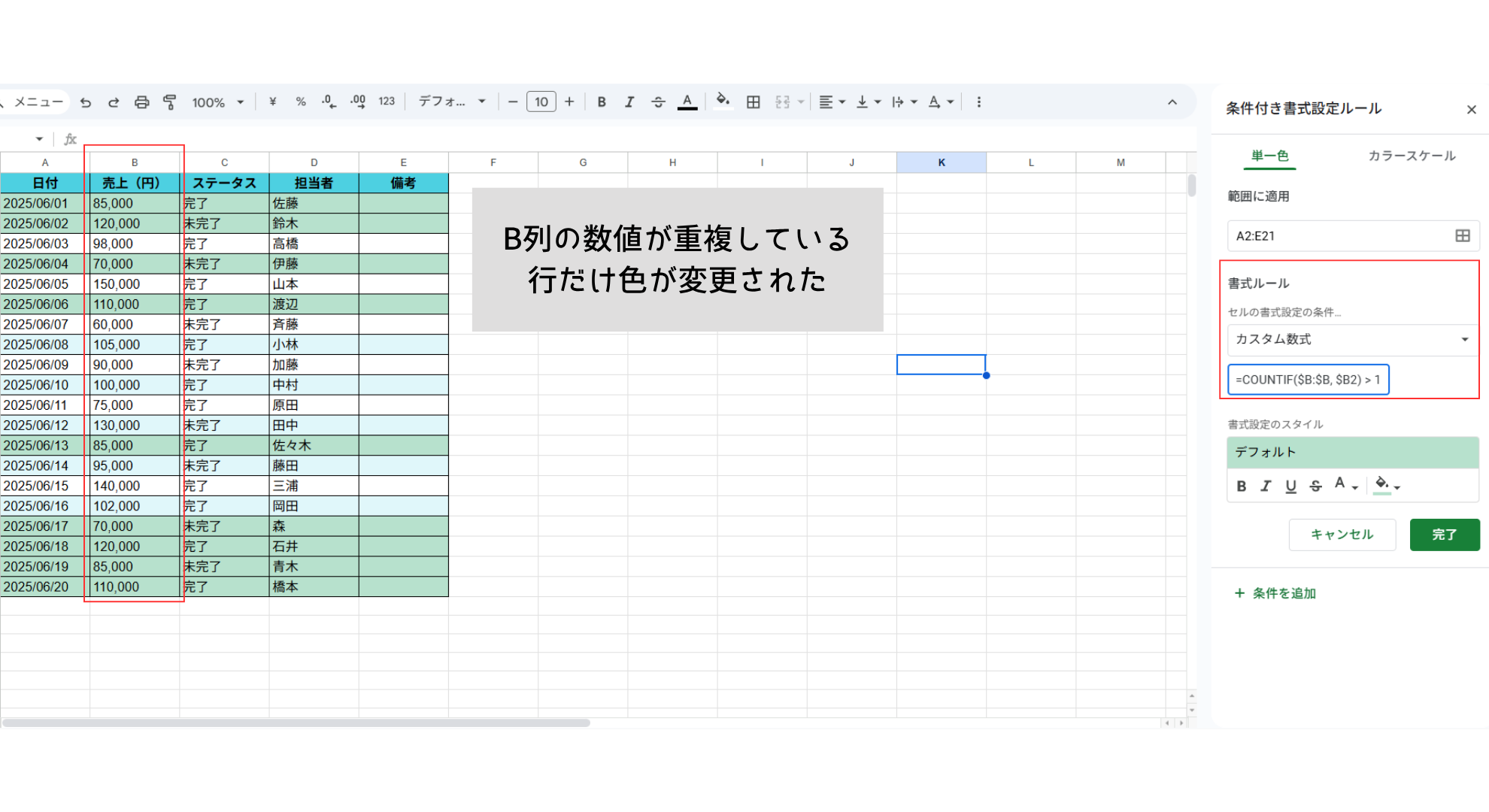Decrease decimal places

point(329,101)
